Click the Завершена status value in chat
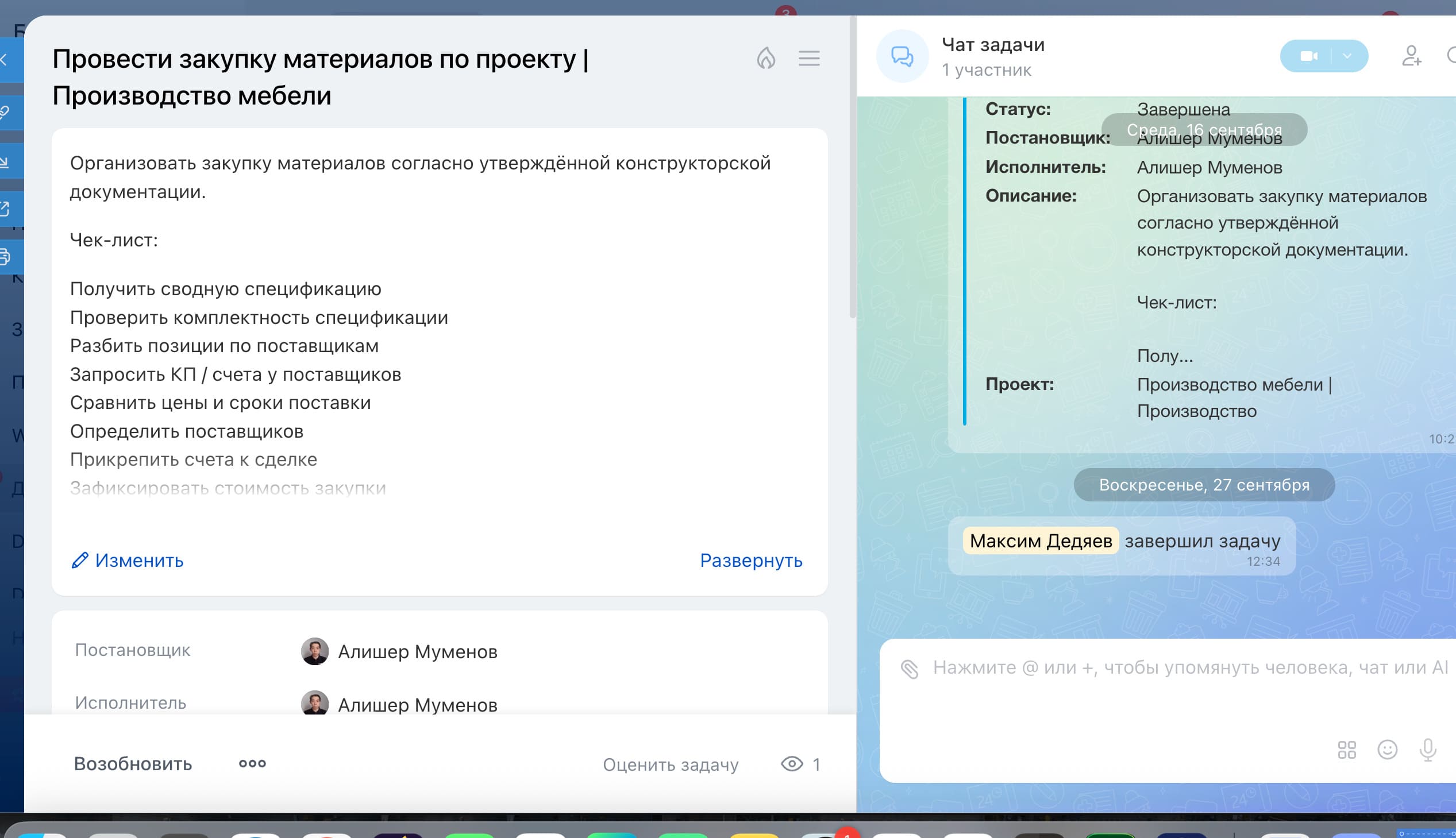 click(x=1183, y=109)
